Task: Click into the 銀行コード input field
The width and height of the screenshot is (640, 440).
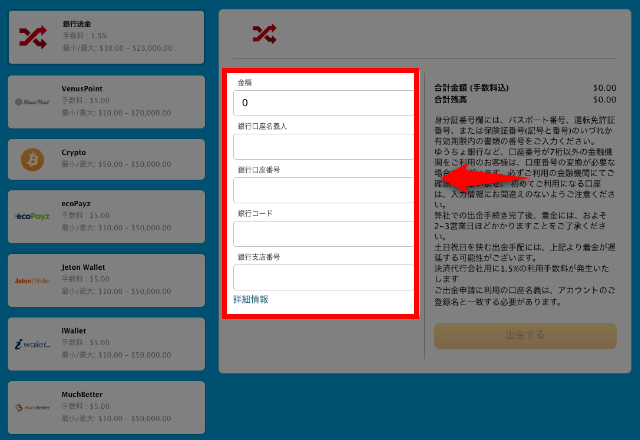Action: (324, 234)
